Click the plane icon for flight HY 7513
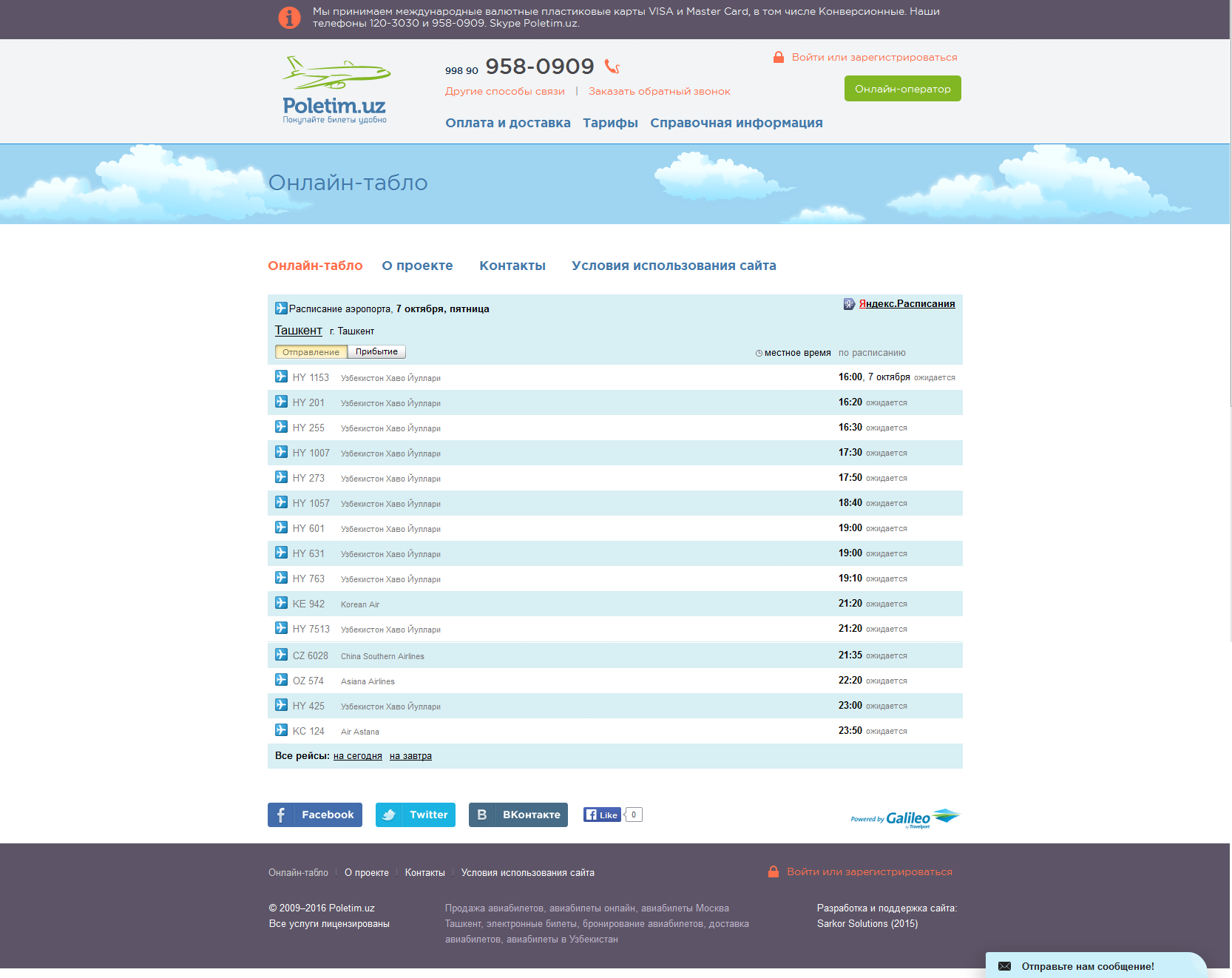1232x978 pixels. [282, 627]
